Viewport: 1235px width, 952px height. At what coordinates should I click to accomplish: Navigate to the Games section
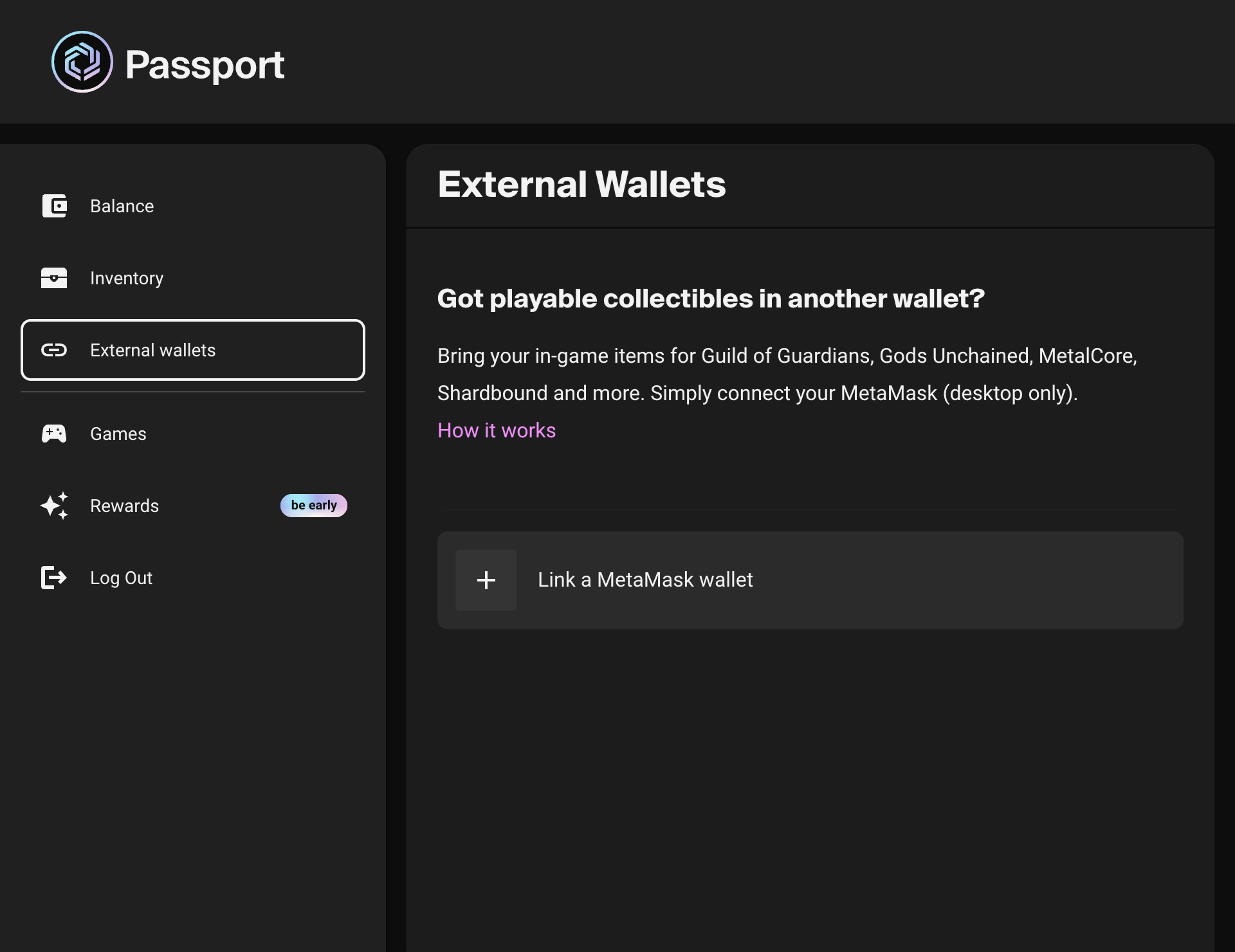pos(118,434)
